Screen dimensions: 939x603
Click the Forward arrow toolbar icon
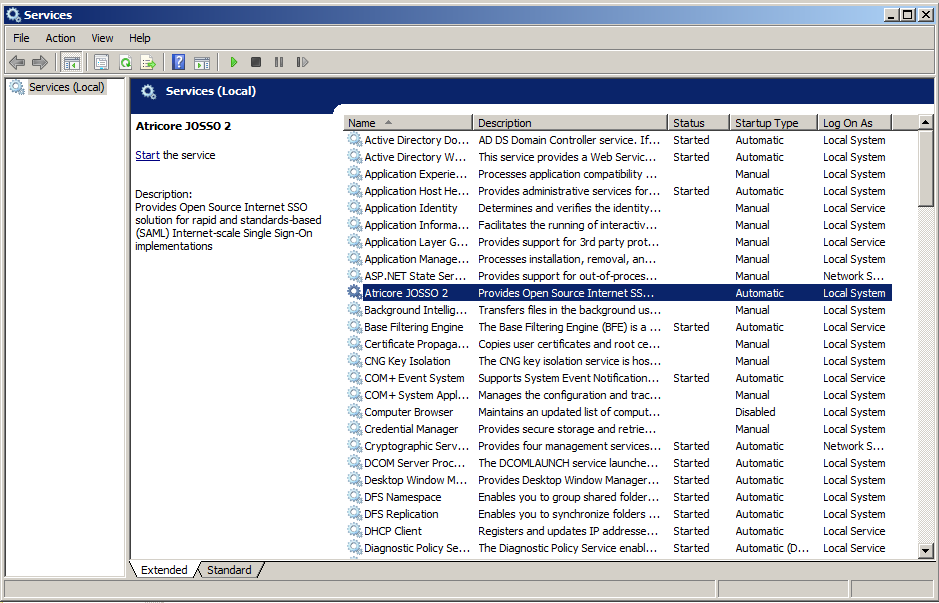click(x=40, y=62)
